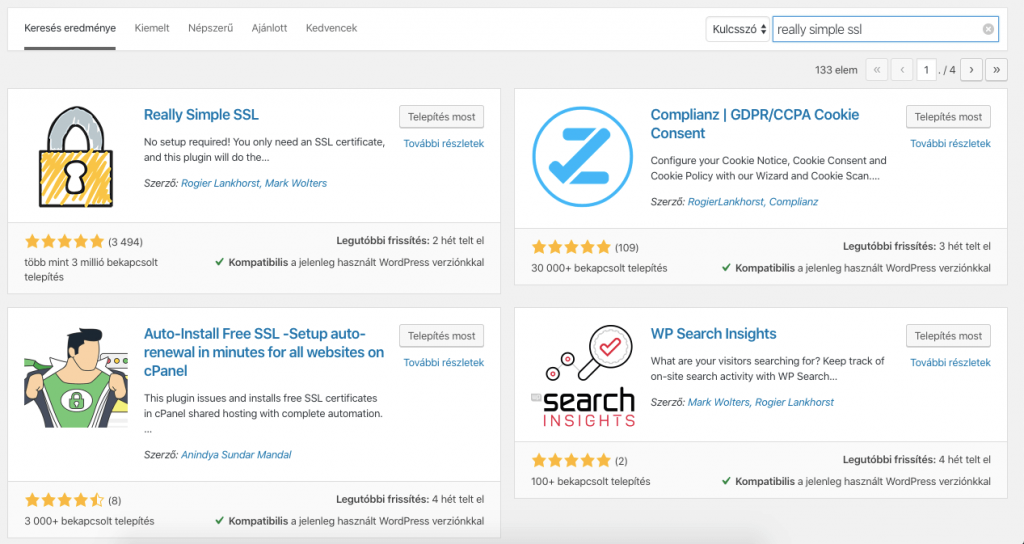Image resolution: width=1024 pixels, height=544 pixels.
Task: Open author link Mark Wolters under Really Simple SSL
Action: click(x=296, y=184)
